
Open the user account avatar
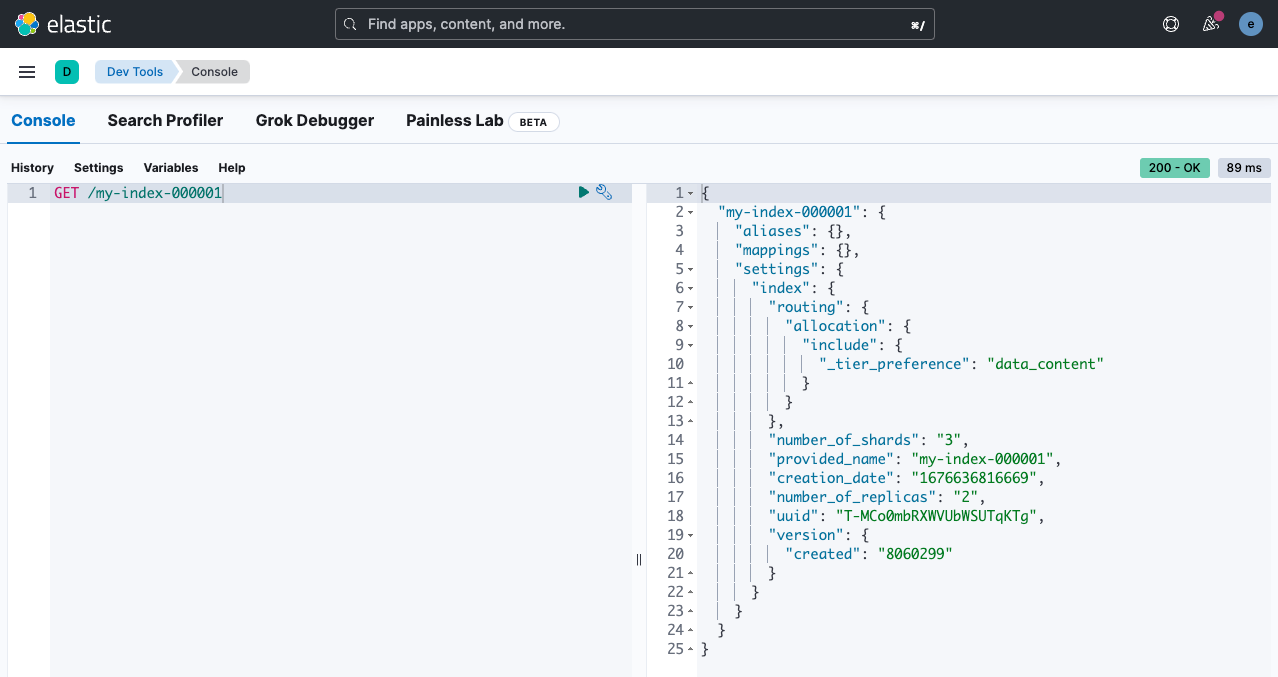point(1251,24)
